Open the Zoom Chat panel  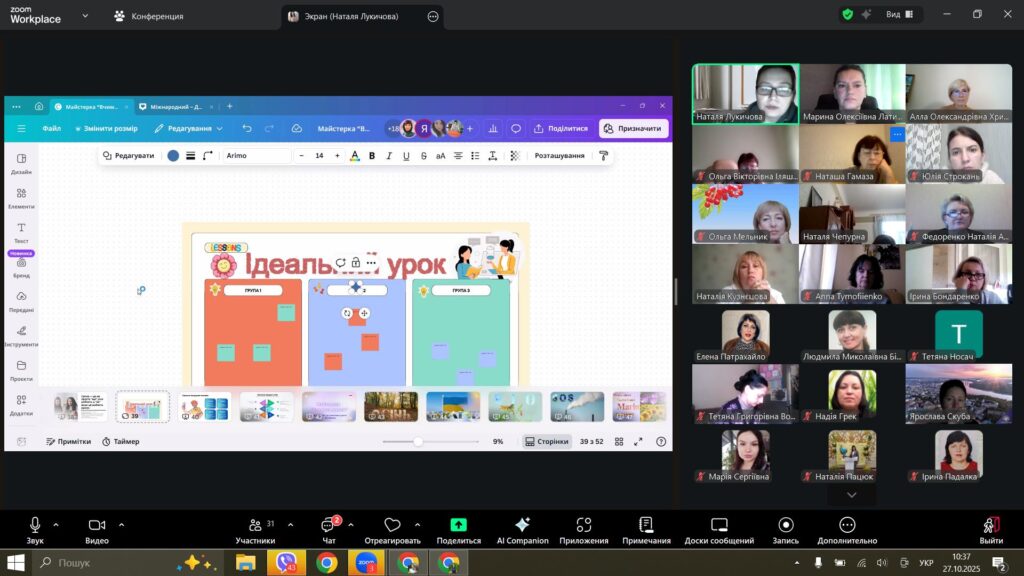click(x=327, y=525)
